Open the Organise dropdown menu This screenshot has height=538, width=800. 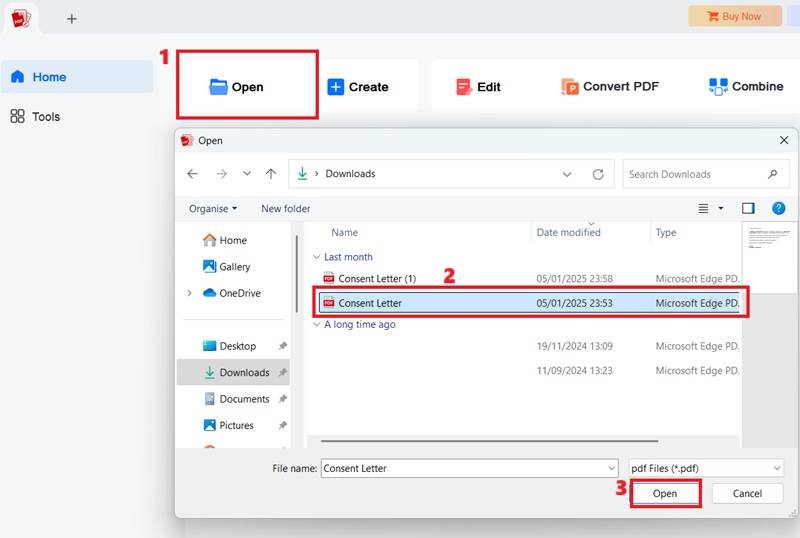[213, 208]
